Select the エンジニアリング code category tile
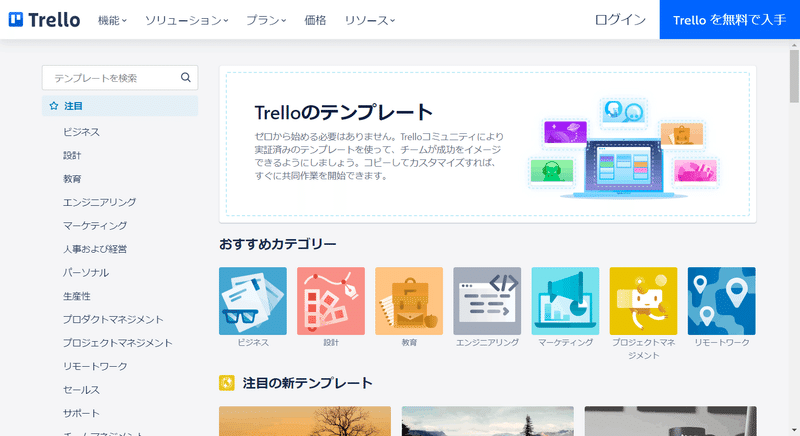800x436 pixels. pos(487,301)
